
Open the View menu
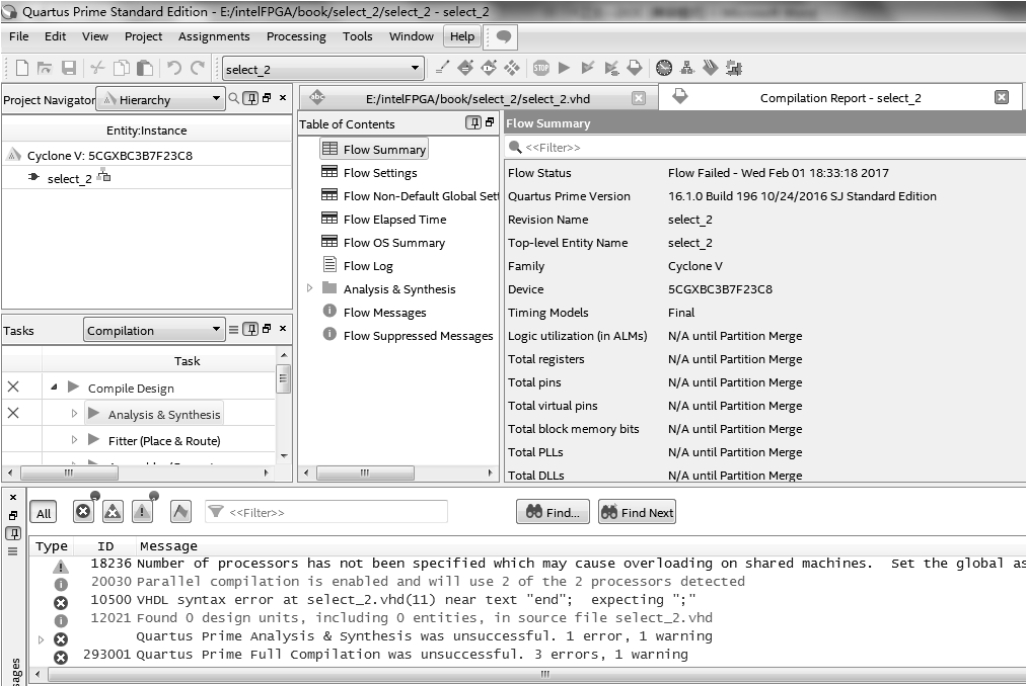[x=95, y=37]
